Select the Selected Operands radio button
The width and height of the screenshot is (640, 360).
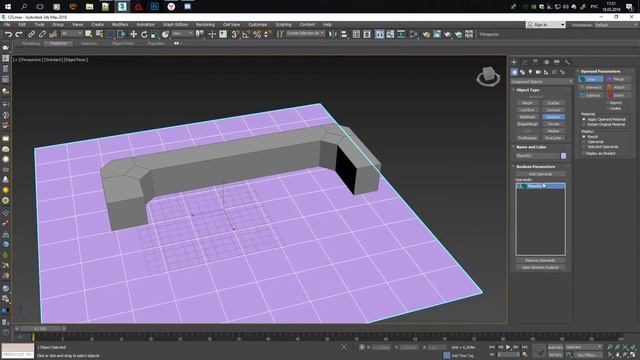click(x=584, y=147)
